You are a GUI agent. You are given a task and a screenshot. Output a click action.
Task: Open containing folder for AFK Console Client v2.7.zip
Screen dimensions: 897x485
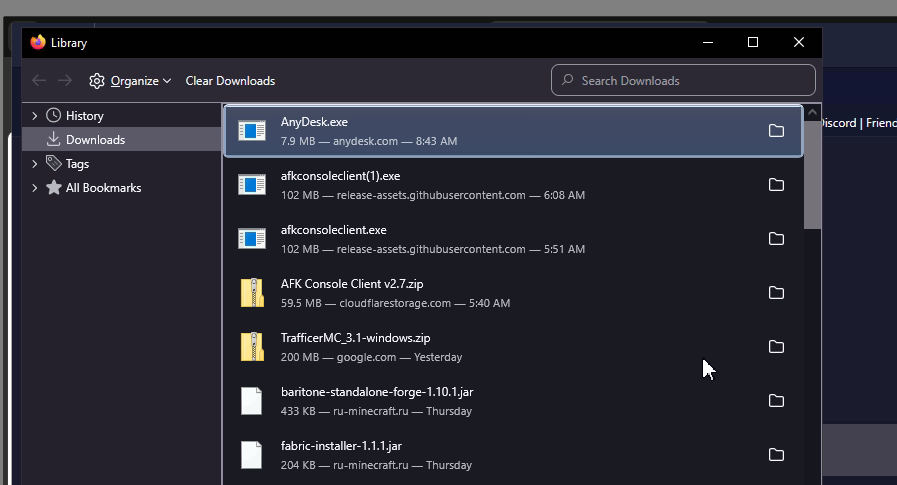776,293
